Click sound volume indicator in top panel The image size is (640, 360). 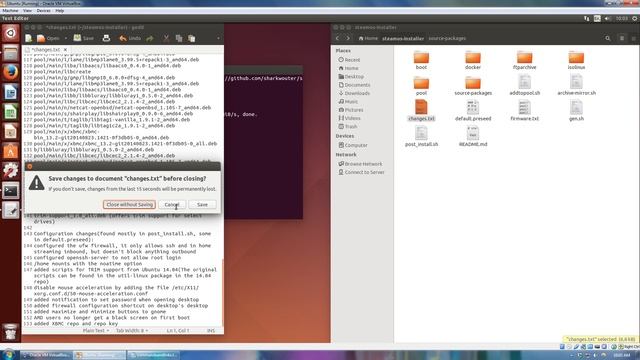click(608, 18)
